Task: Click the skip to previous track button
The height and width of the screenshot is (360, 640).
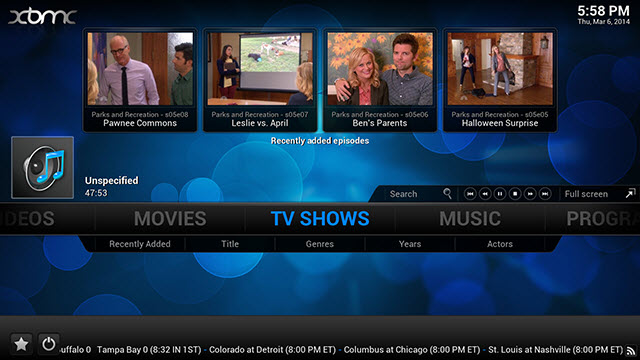Action: pos(470,194)
